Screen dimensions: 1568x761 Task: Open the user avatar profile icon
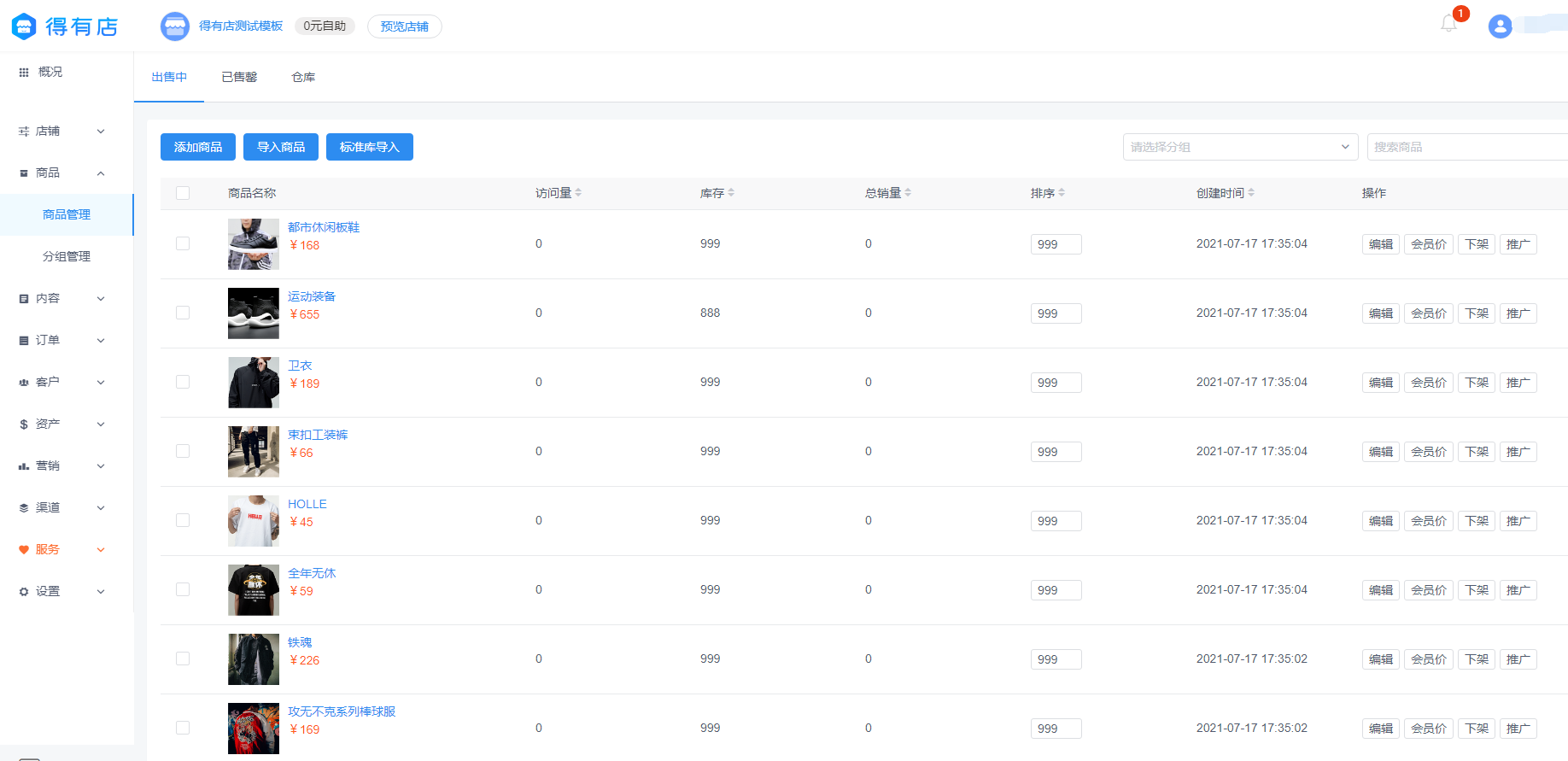1500,26
